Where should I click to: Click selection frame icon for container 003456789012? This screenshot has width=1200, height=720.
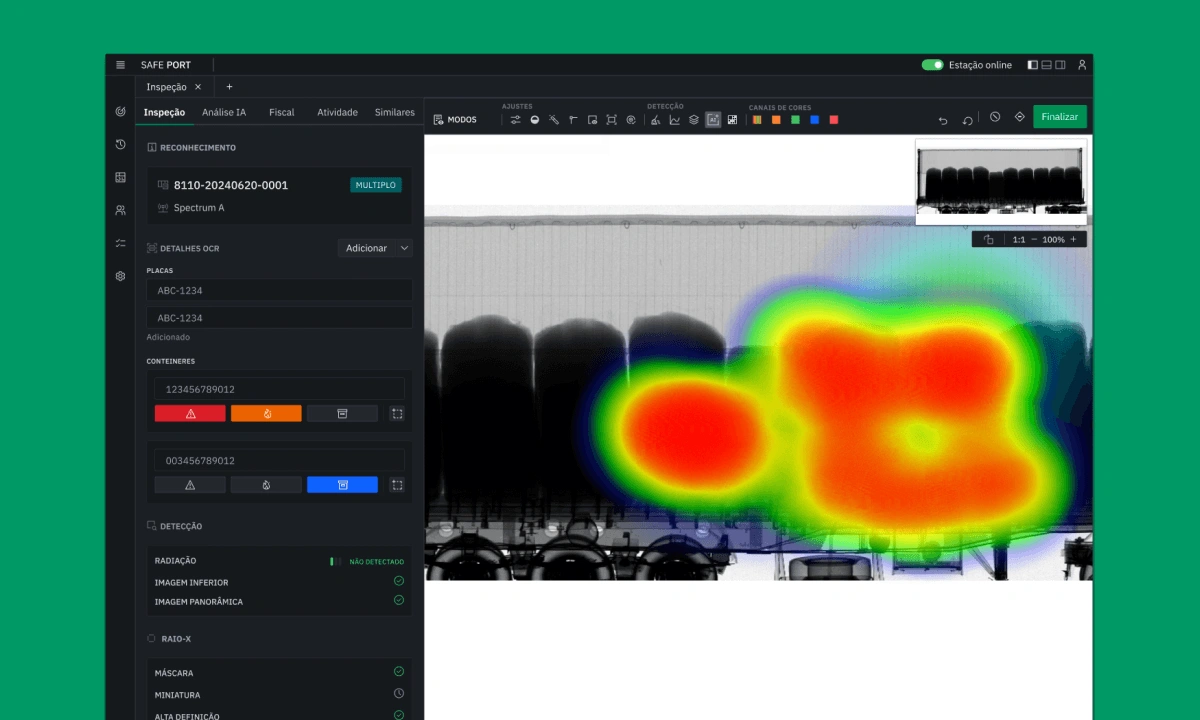click(397, 485)
